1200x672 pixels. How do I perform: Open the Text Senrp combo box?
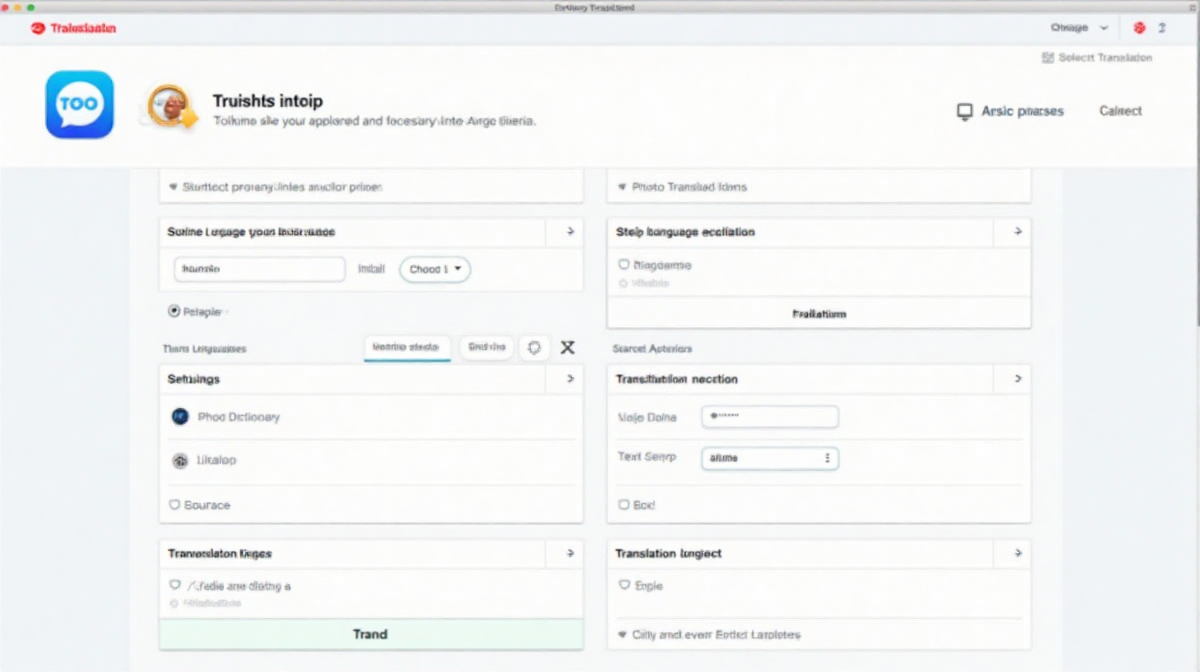[x=770, y=458]
